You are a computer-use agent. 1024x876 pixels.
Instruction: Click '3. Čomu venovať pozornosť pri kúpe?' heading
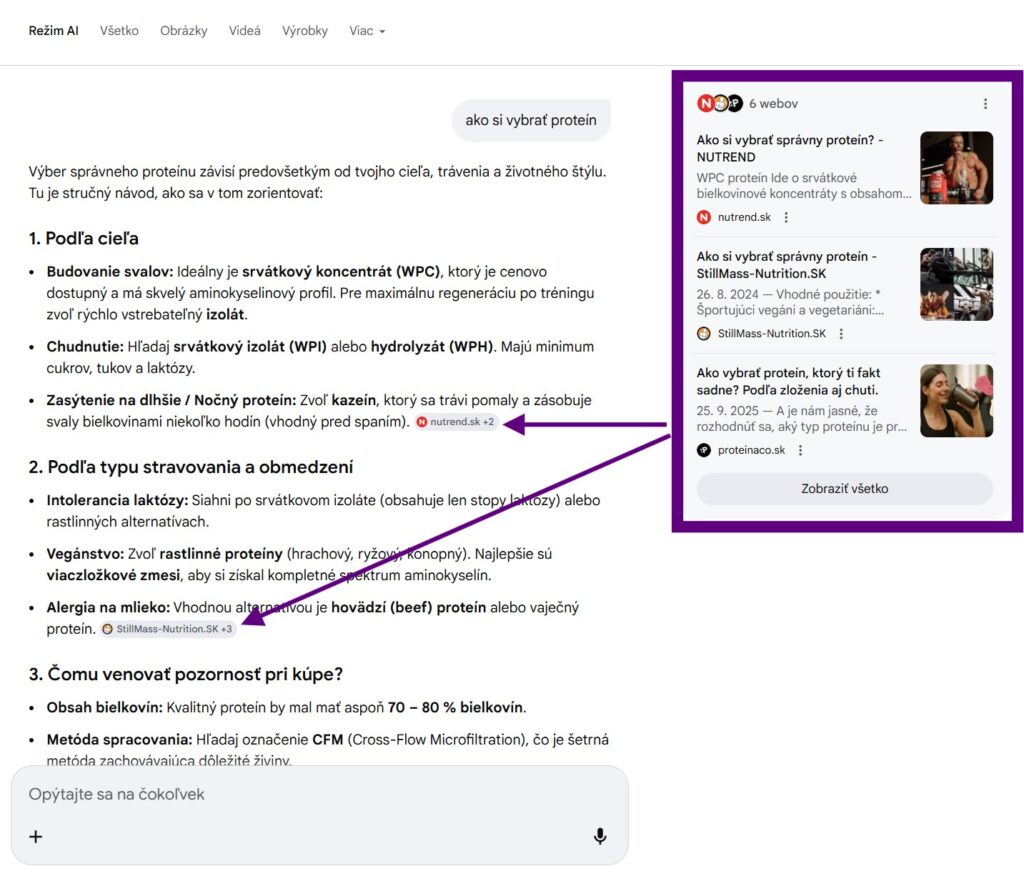185,674
